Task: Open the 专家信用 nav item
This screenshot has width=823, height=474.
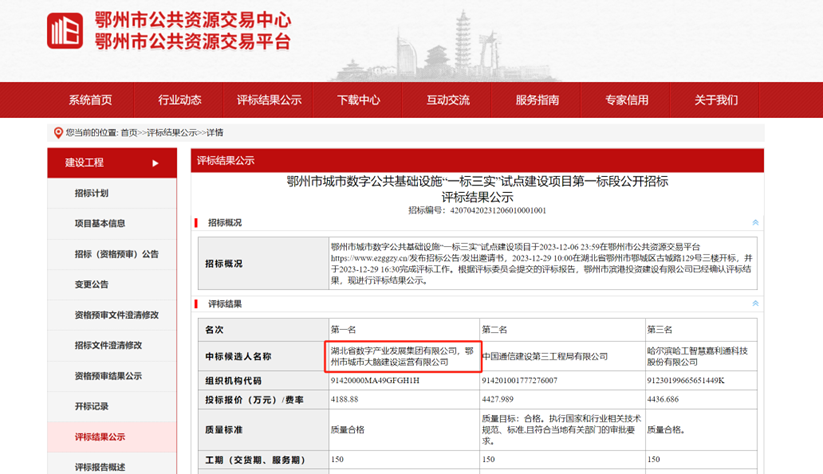Action: pyautogui.click(x=627, y=100)
